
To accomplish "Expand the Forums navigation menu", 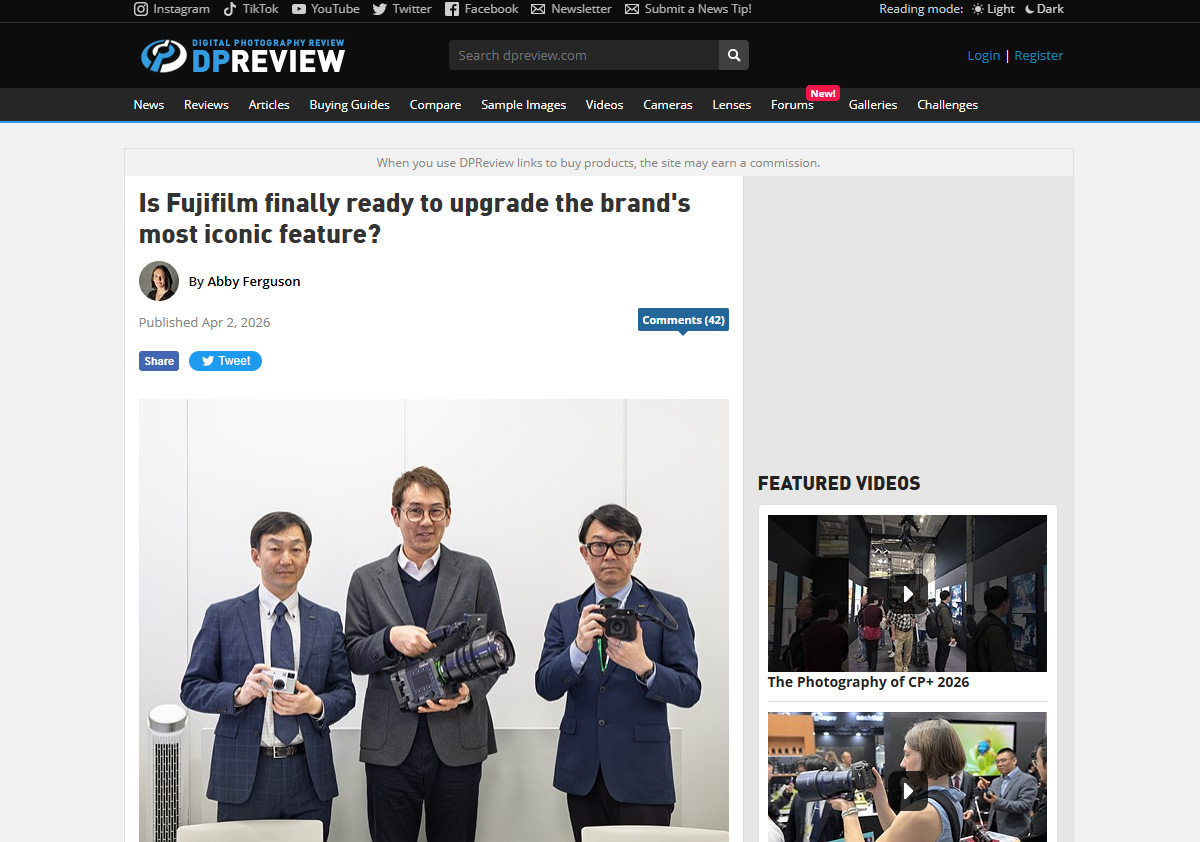I will click(x=792, y=105).
